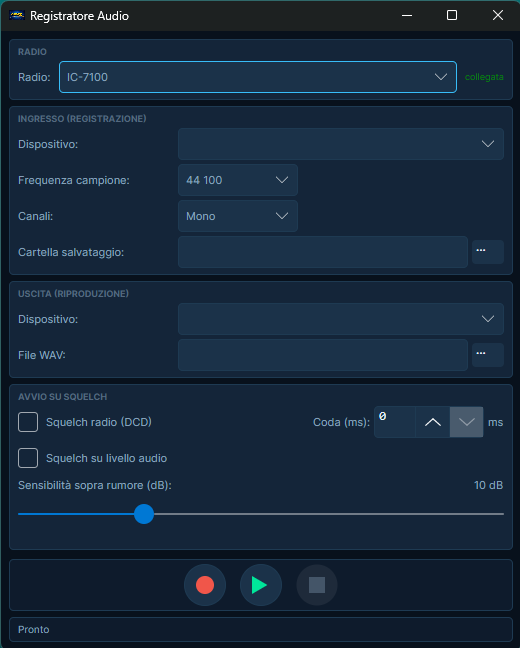Increase Coda ms with up arrow
Image resolution: width=520 pixels, height=648 pixels.
pyautogui.click(x=433, y=422)
